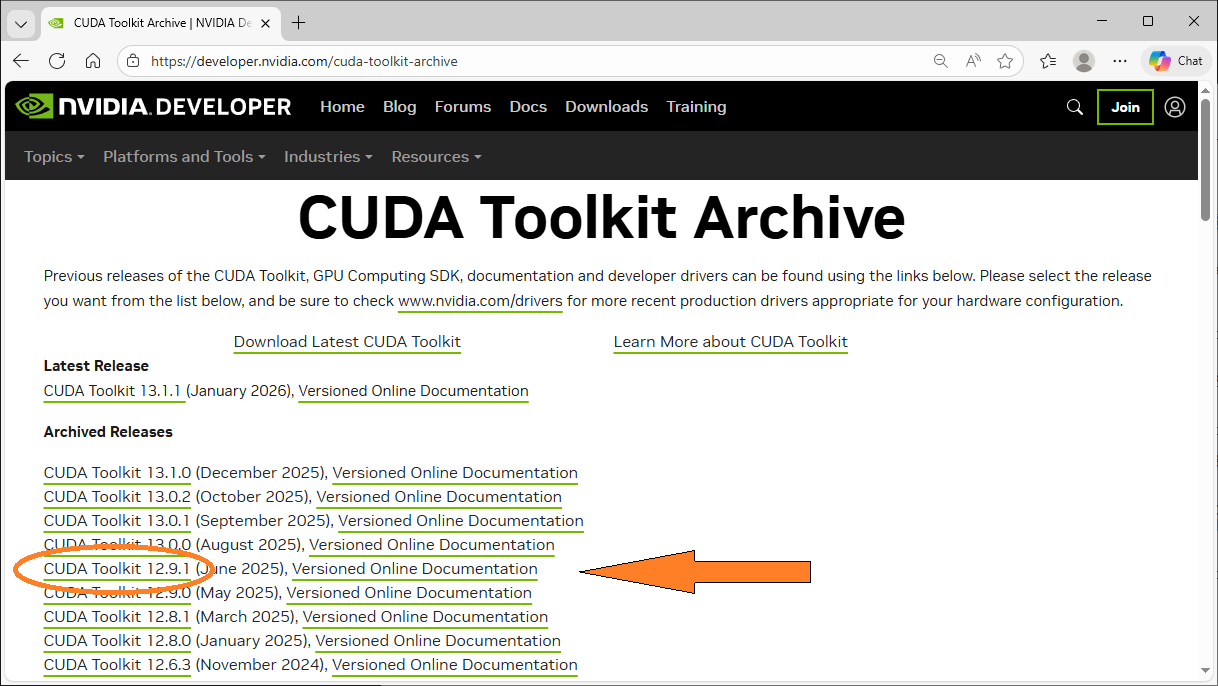Open the CUDA Toolkit 12.9.1 link
1218x686 pixels.
pyautogui.click(x=116, y=568)
